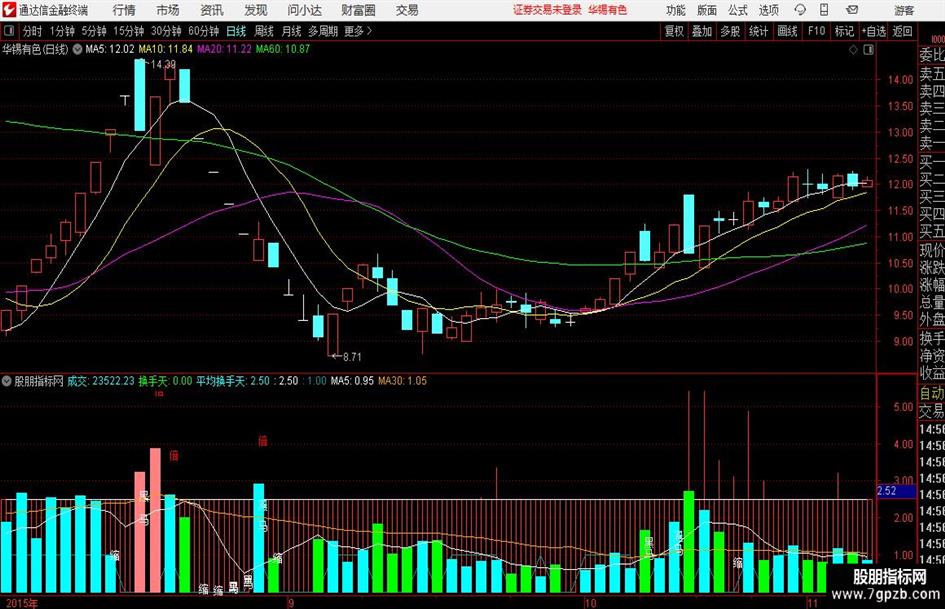Add stock via +自选 button

(x=873, y=31)
